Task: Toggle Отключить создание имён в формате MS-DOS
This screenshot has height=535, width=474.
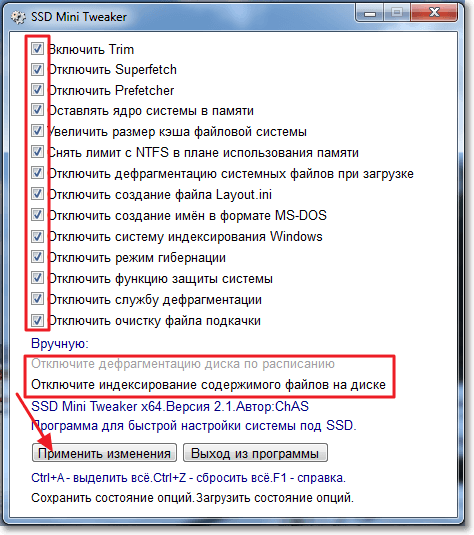Action: coord(37,215)
